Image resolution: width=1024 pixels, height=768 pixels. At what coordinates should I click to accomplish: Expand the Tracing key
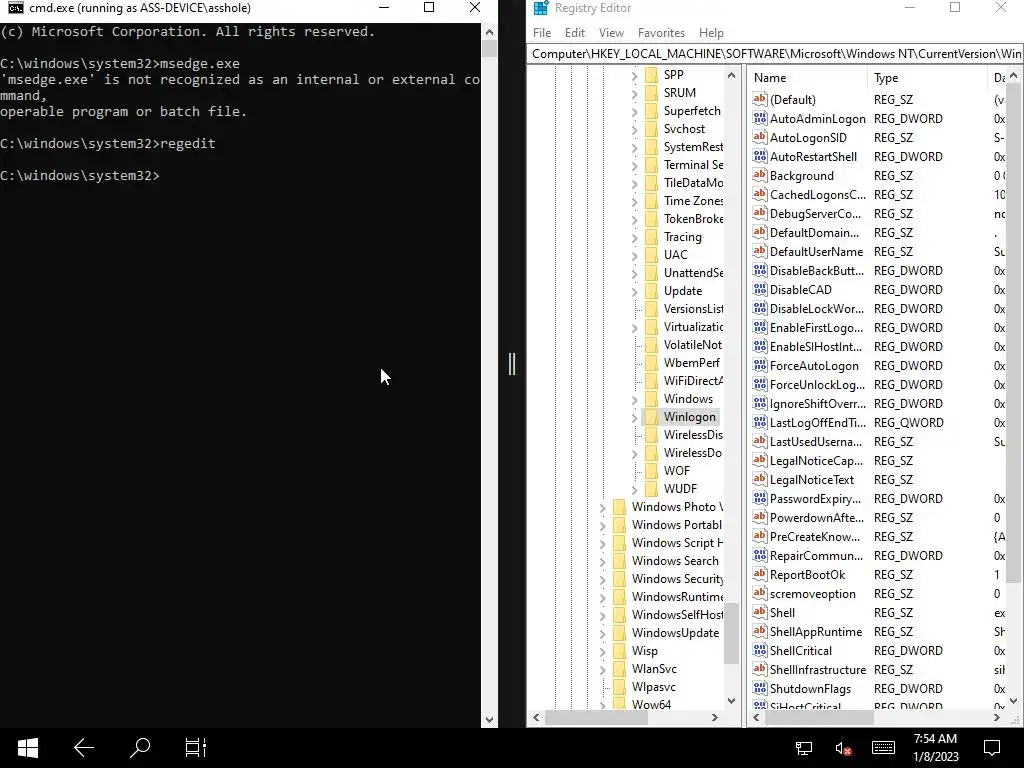(634, 237)
